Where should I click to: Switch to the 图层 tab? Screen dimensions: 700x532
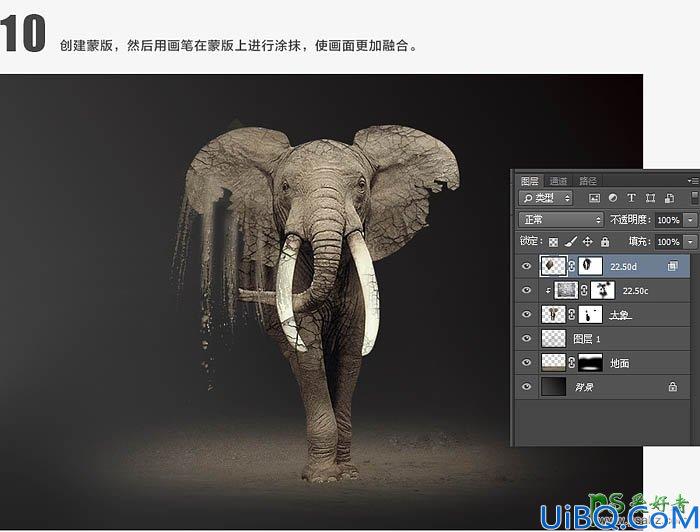coord(529,181)
